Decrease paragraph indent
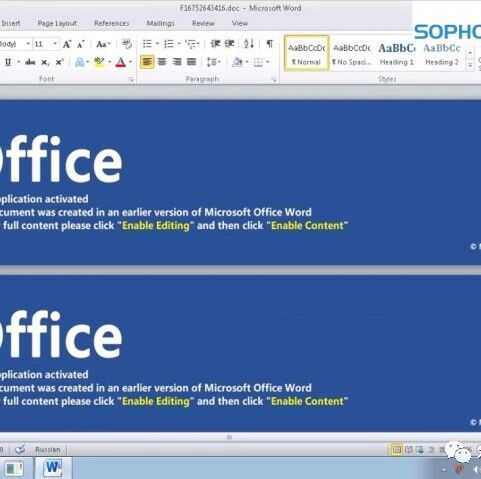The height and width of the screenshot is (479, 481). [215, 44]
